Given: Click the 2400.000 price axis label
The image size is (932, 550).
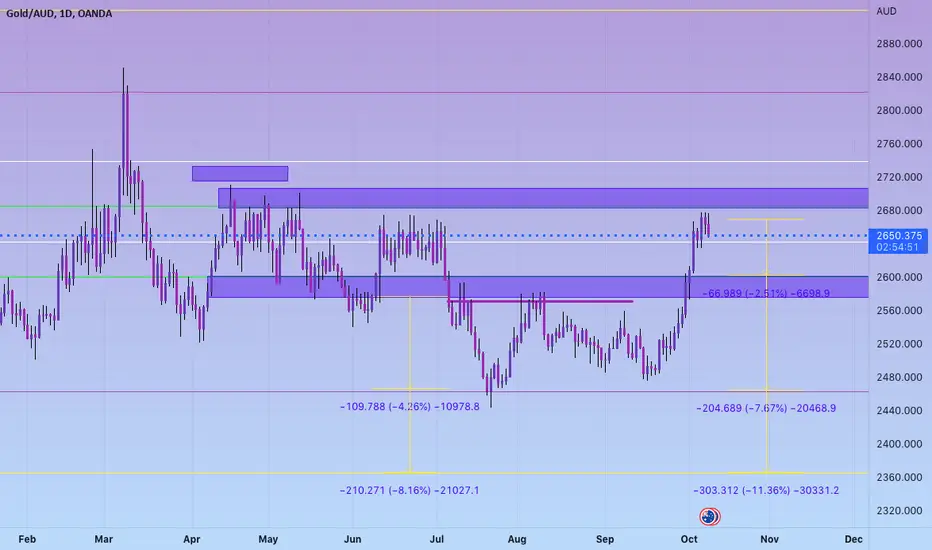Looking at the screenshot, I should pyautogui.click(x=899, y=444).
